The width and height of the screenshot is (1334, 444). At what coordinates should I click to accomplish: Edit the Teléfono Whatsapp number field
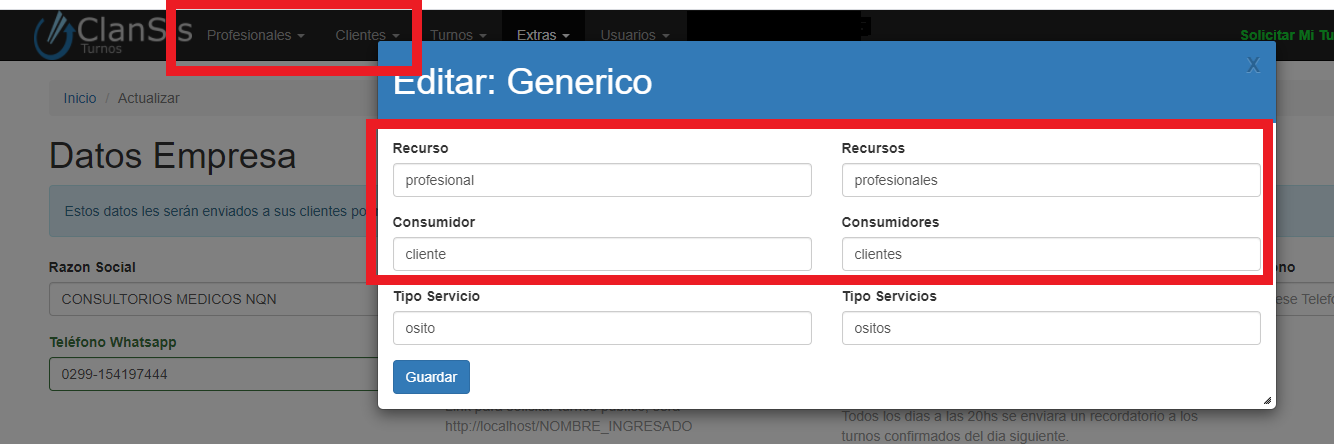click(212, 374)
